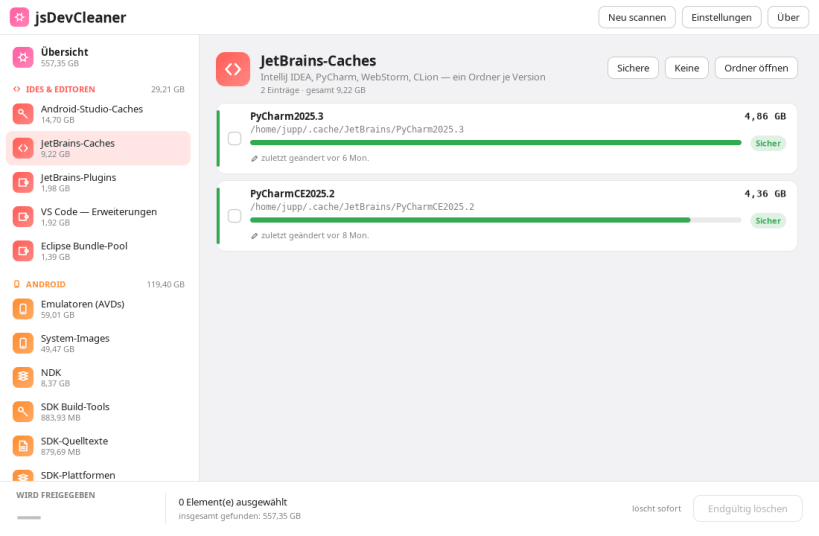The width and height of the screenshot is (819, 536).
Task: Click the 'löscht sofort' label
Action: click(656, 509)
